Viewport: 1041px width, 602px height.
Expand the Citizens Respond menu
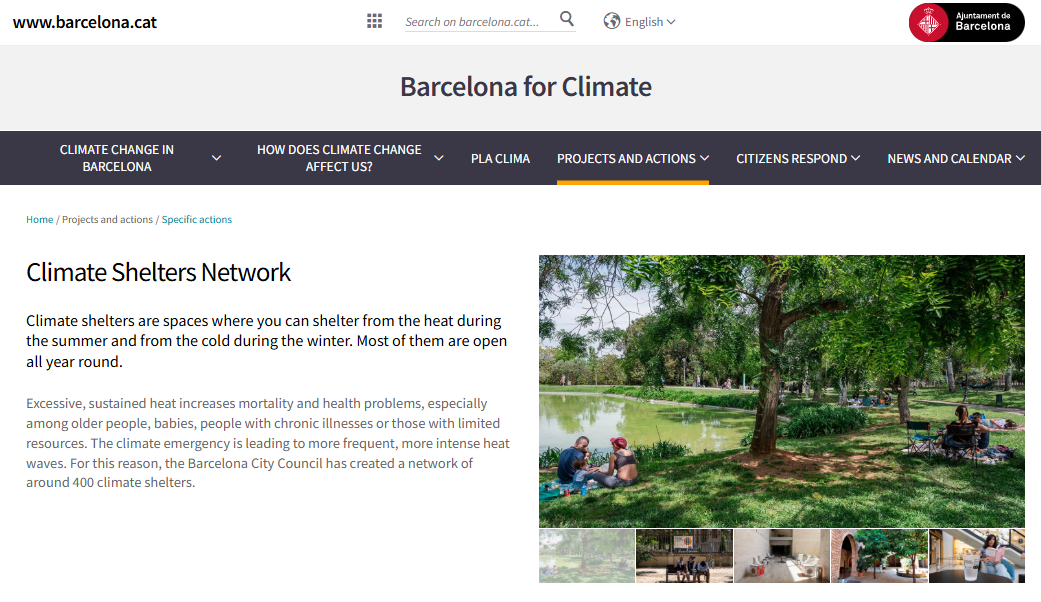pos(797,158)
